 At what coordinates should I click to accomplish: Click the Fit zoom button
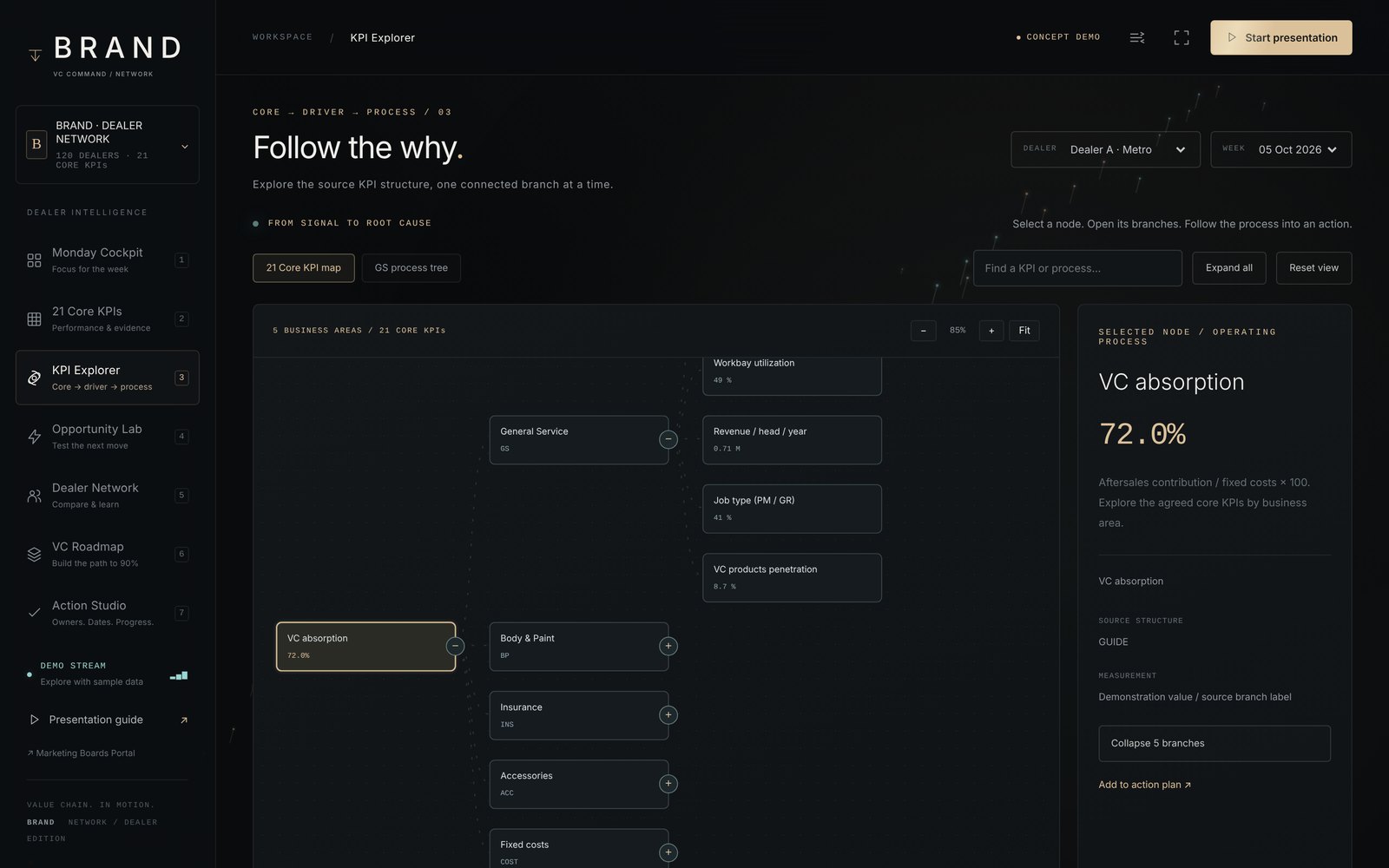point(1024,331)
